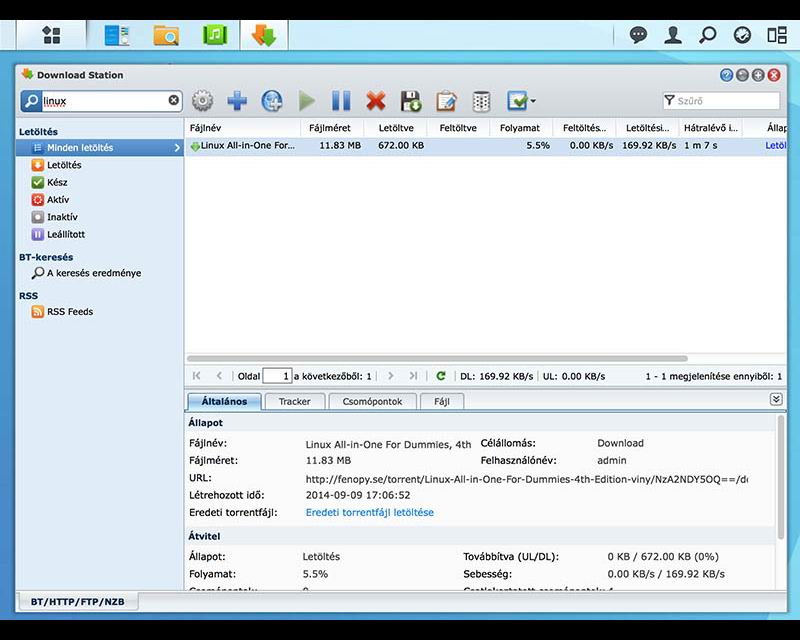
Task: Delete the selected download with the red X
Action: coord(375,101)
